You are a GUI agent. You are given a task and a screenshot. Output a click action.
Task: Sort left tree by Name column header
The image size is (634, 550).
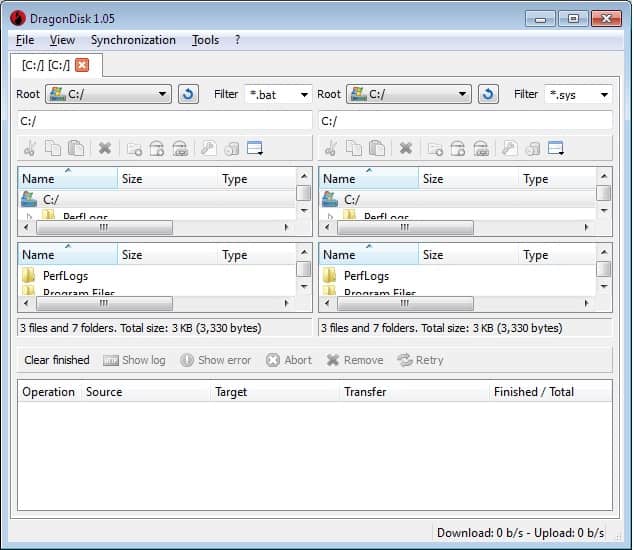click(x=68, y=179)
